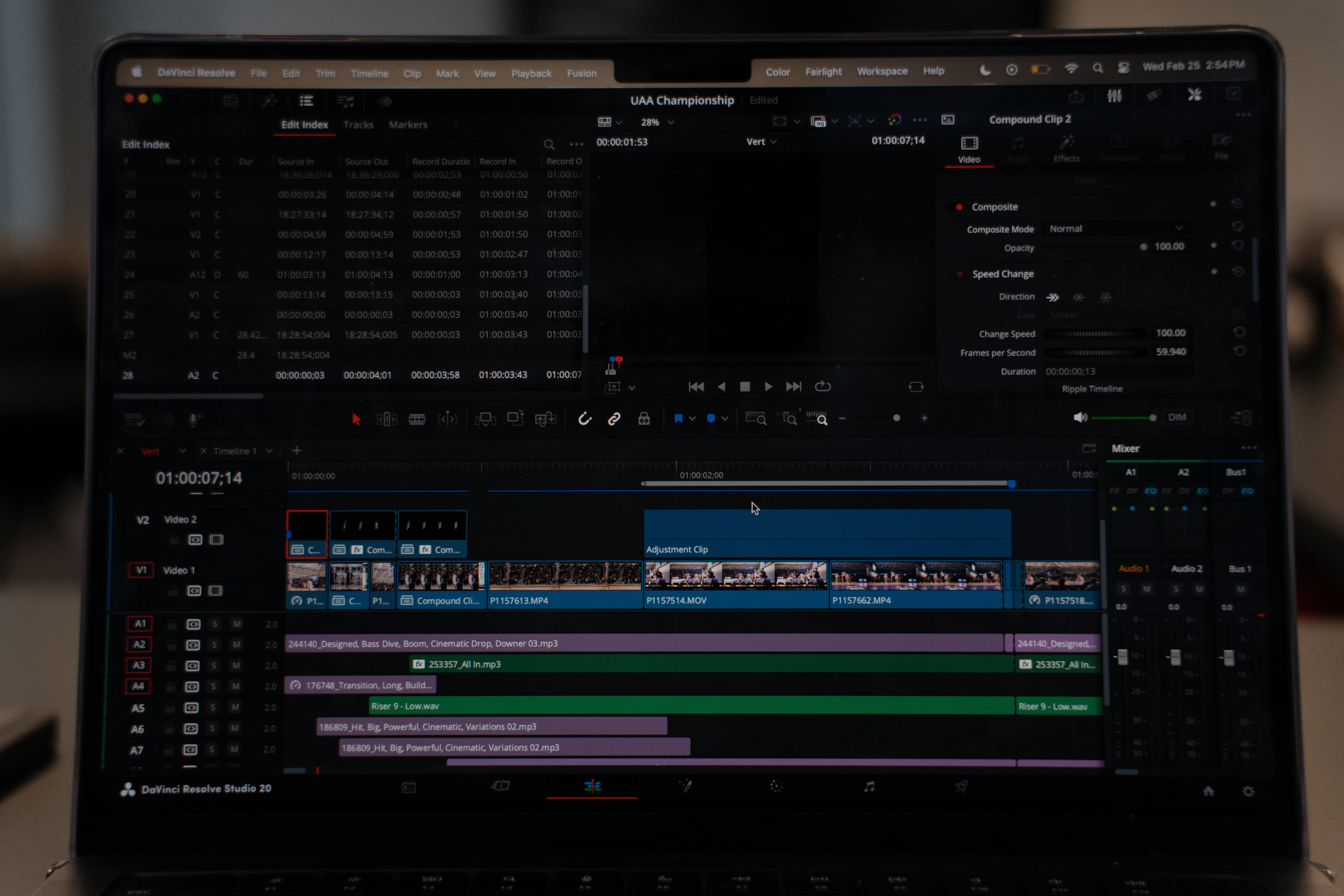Open the Fairlight page music note icon
1344x896 pixels.
(x=869, y=787)
